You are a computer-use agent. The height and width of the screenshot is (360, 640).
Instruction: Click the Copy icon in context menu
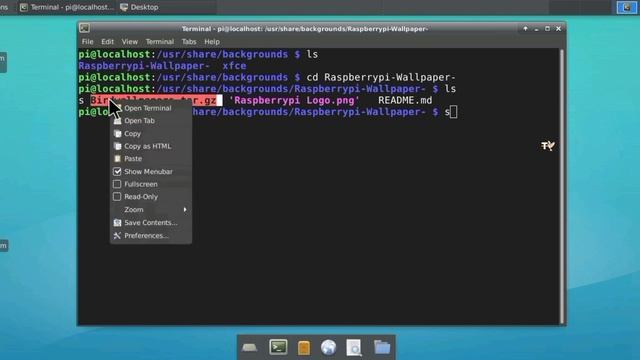(118, 133)
